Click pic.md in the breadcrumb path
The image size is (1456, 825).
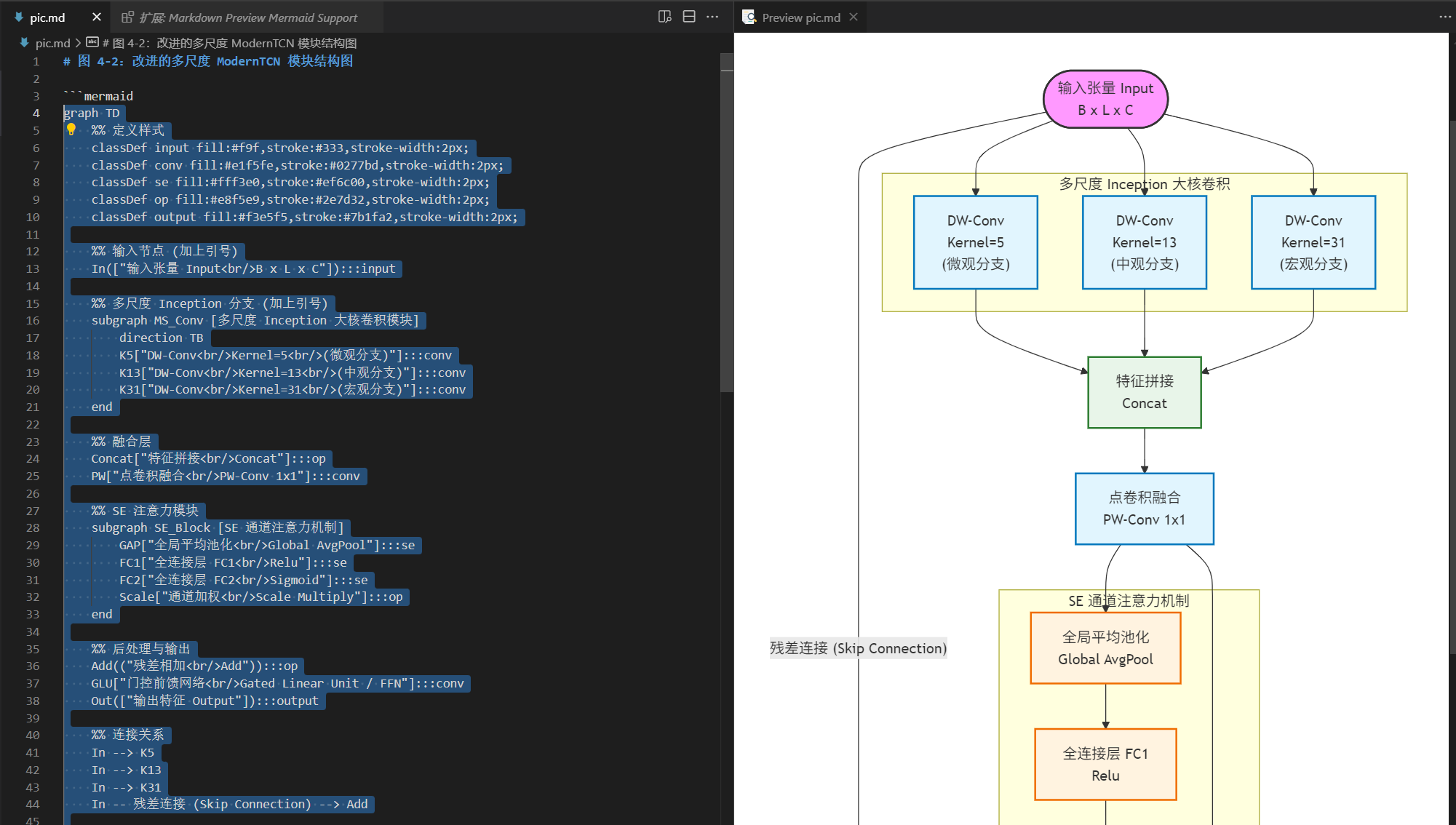[x=52, y=43]
